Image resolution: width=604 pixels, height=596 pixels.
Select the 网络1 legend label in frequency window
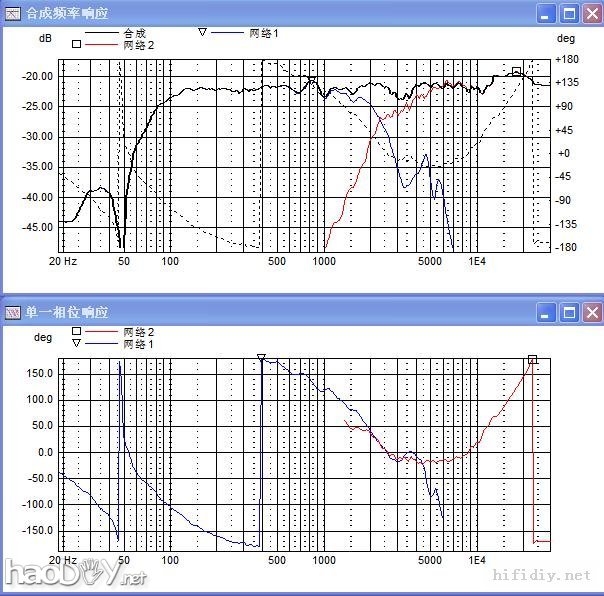(x=263, y=34)
